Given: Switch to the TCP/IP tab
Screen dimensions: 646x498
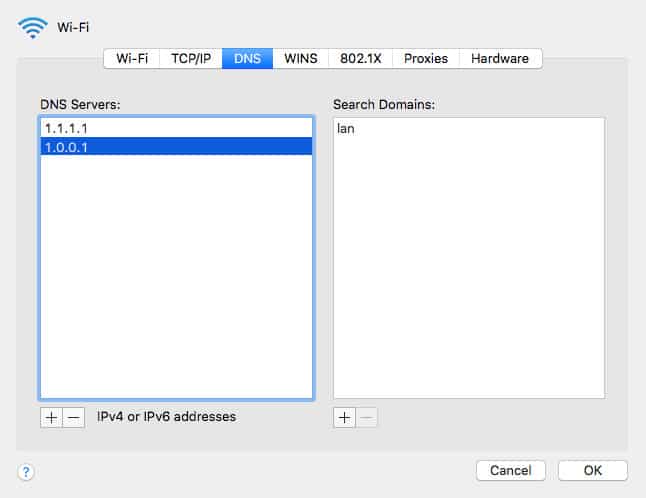Looking at the screenshot, I should (x=191, y=58).
